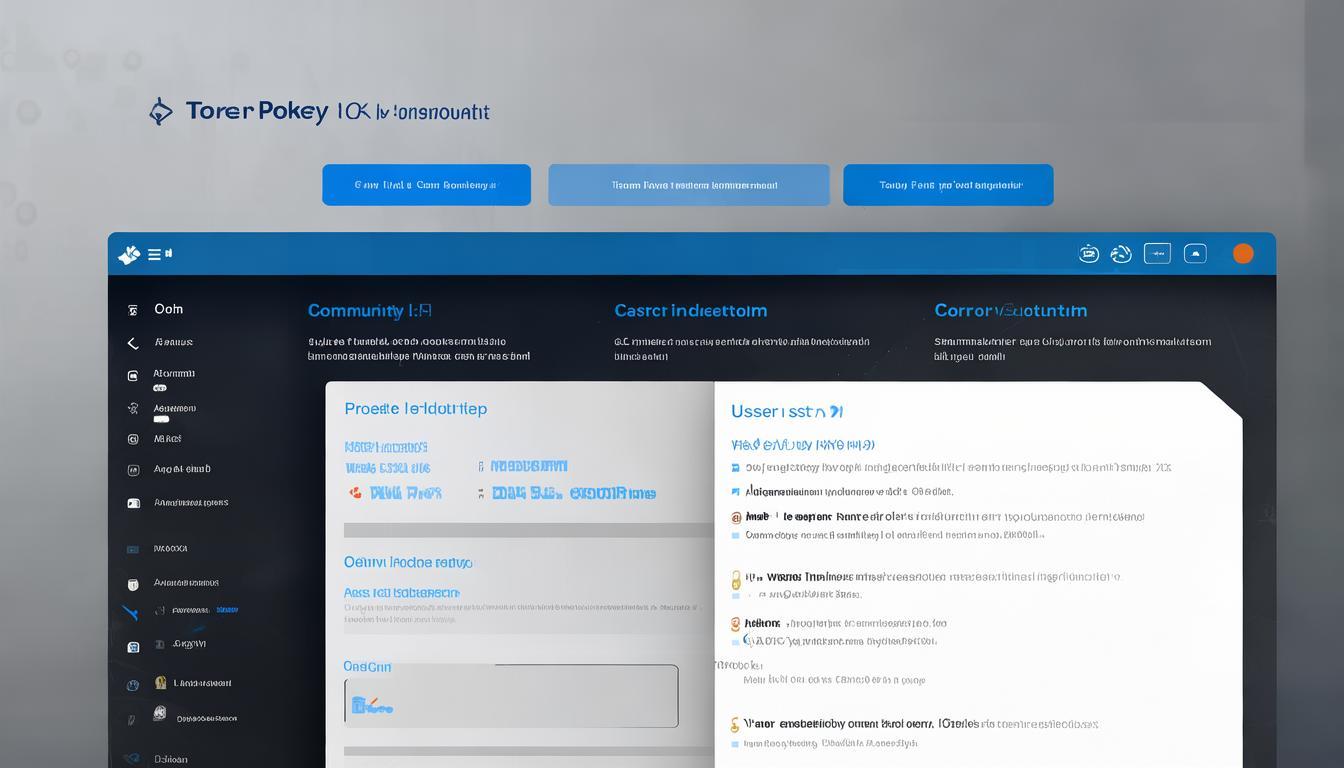Open the square dash button in header

[x=1157, y=254]
